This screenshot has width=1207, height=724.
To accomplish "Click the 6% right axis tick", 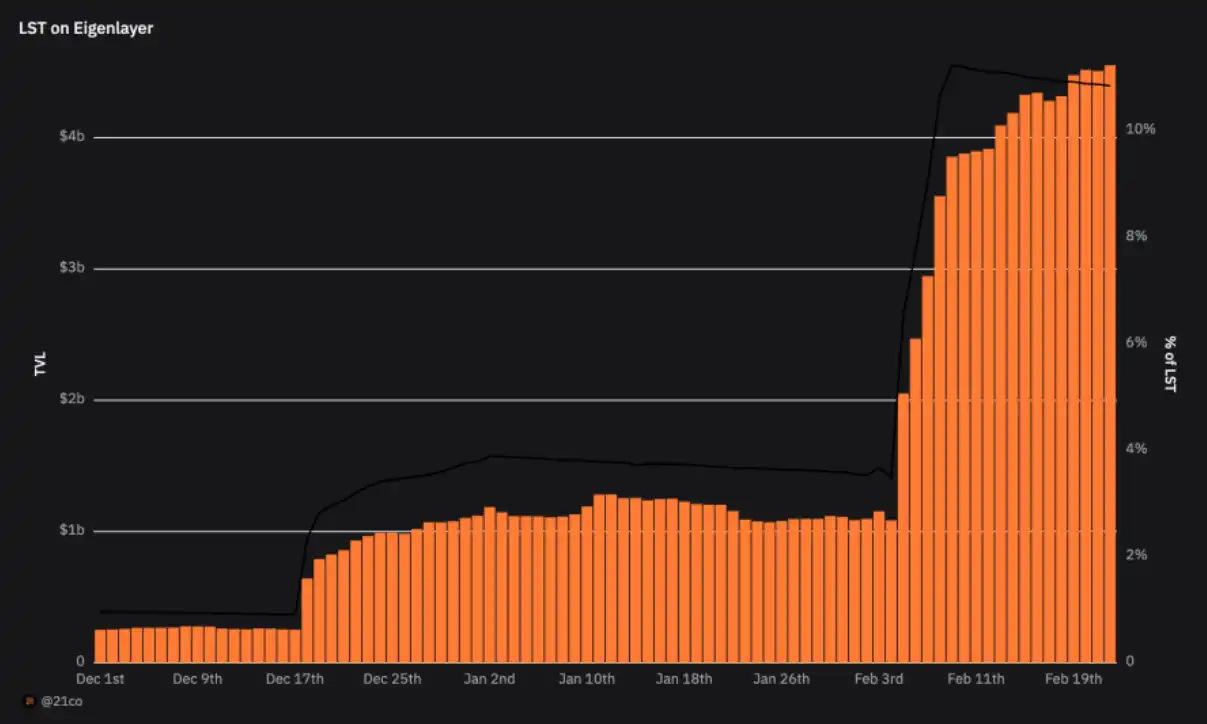I will click(1136, 342).
